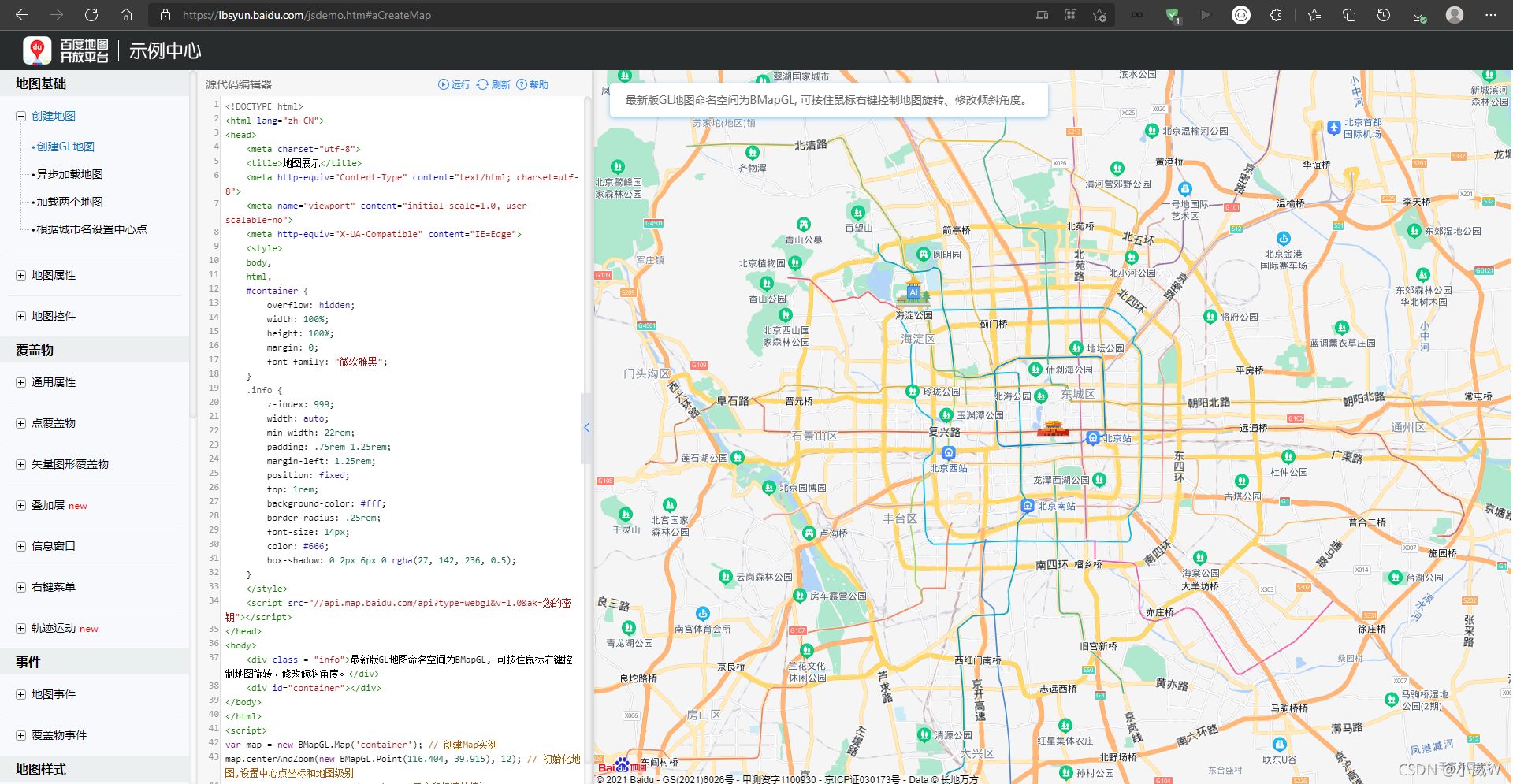Select 根据城市名设置中心点 example

pos(91,229)
